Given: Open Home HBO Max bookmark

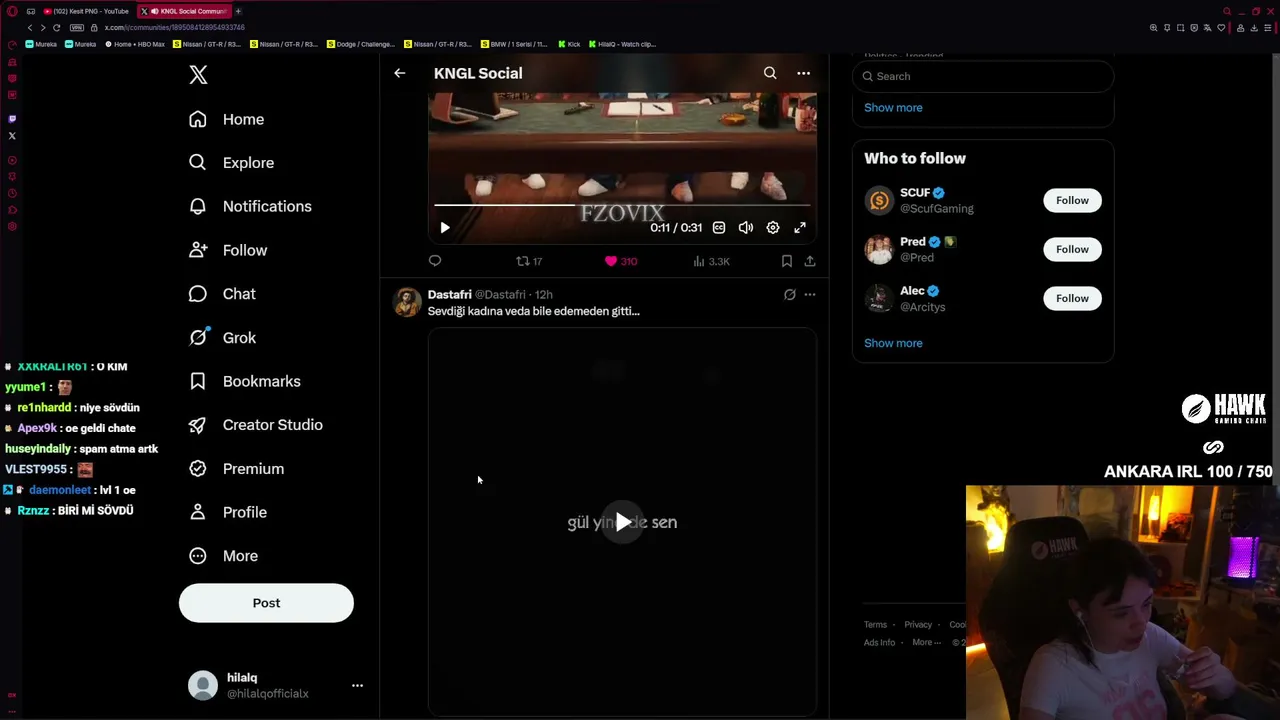Looking at the screenshot, I should click(x=135, y=44).
